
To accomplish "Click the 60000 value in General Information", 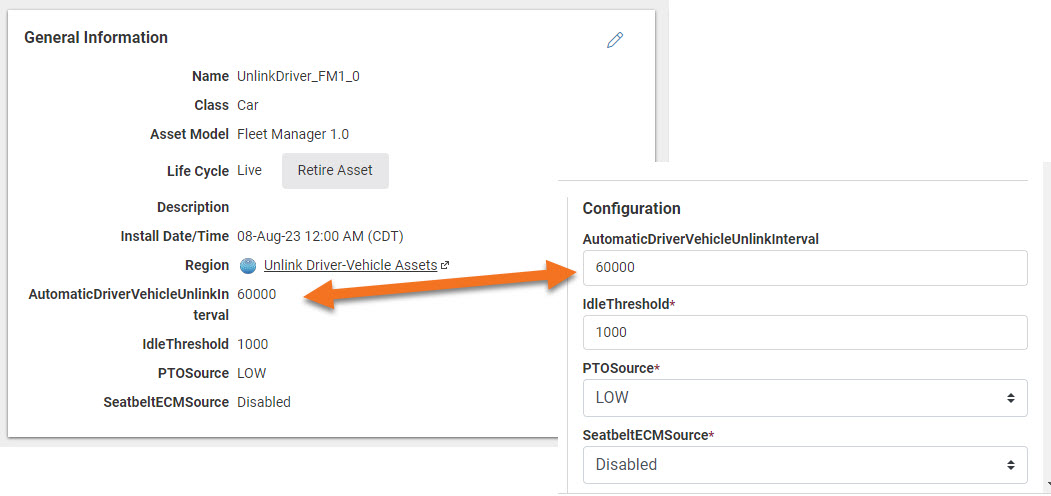I will (x=257, y=294).
